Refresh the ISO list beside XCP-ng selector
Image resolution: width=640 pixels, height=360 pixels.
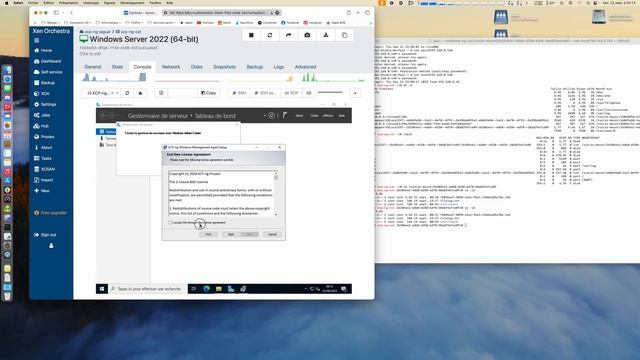tap(127, 93)
